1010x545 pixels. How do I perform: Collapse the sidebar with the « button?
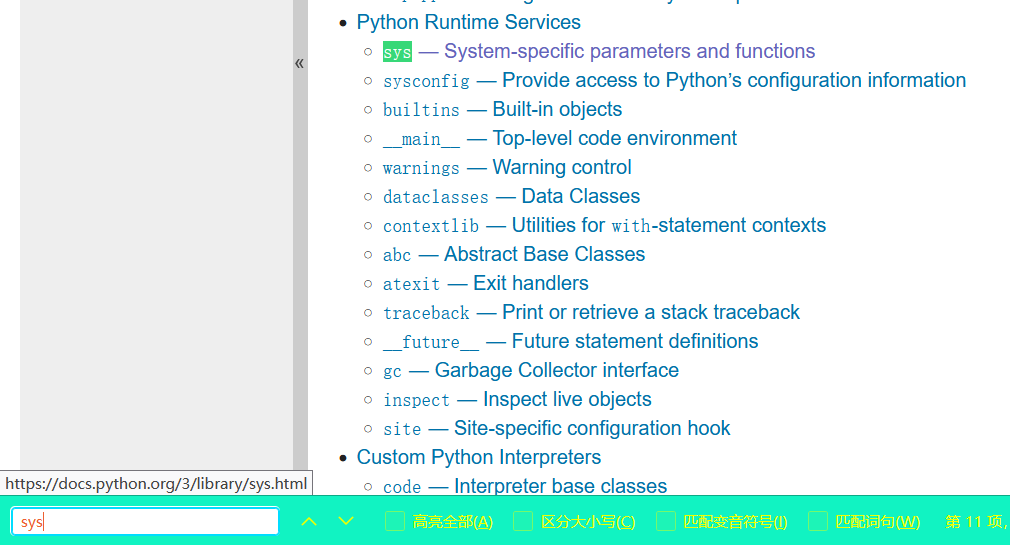[x=300, y=63]
